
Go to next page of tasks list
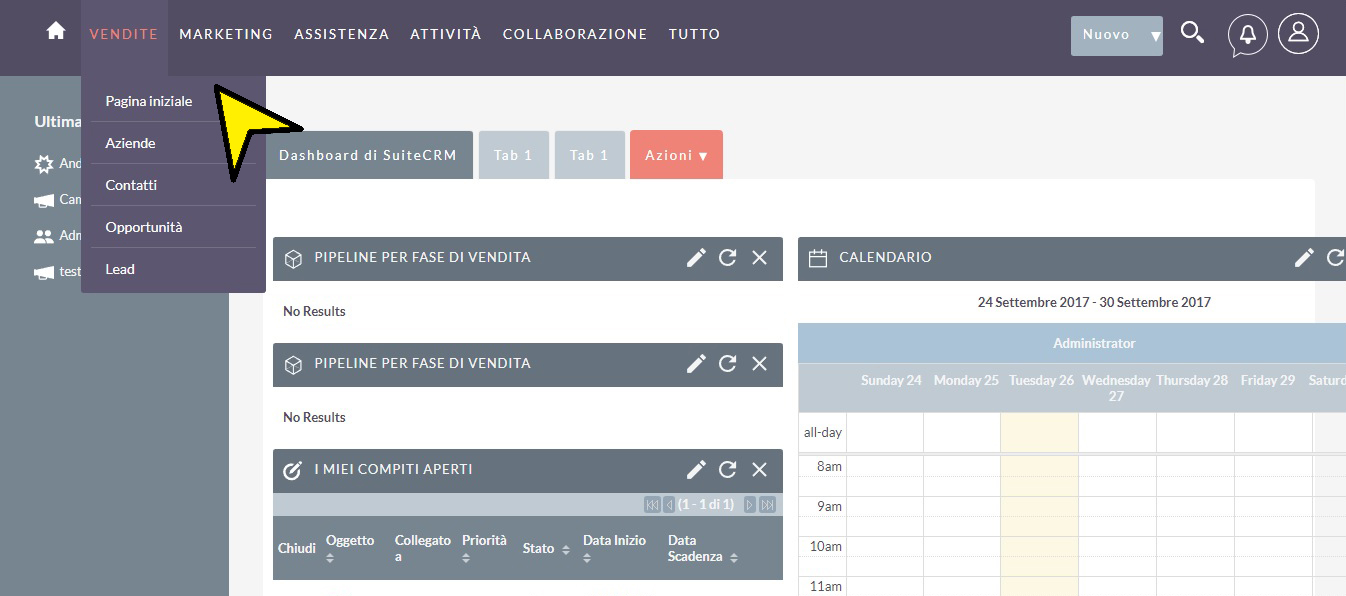coord(749,505)
